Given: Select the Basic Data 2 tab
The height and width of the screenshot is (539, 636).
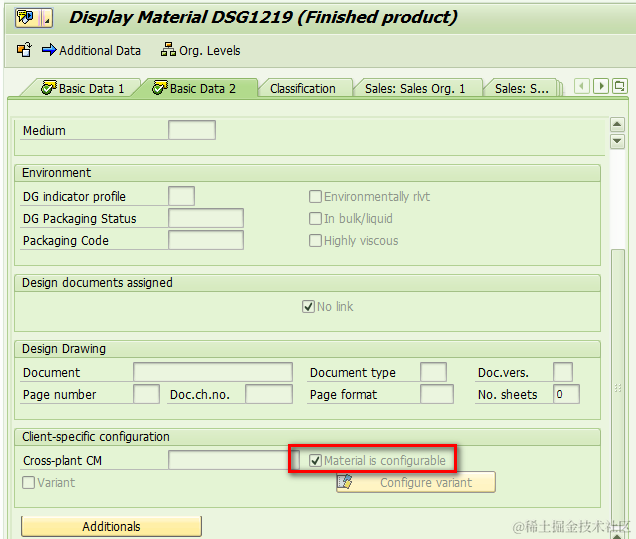Looking at the screenshot, I should [x=193, y=88].
